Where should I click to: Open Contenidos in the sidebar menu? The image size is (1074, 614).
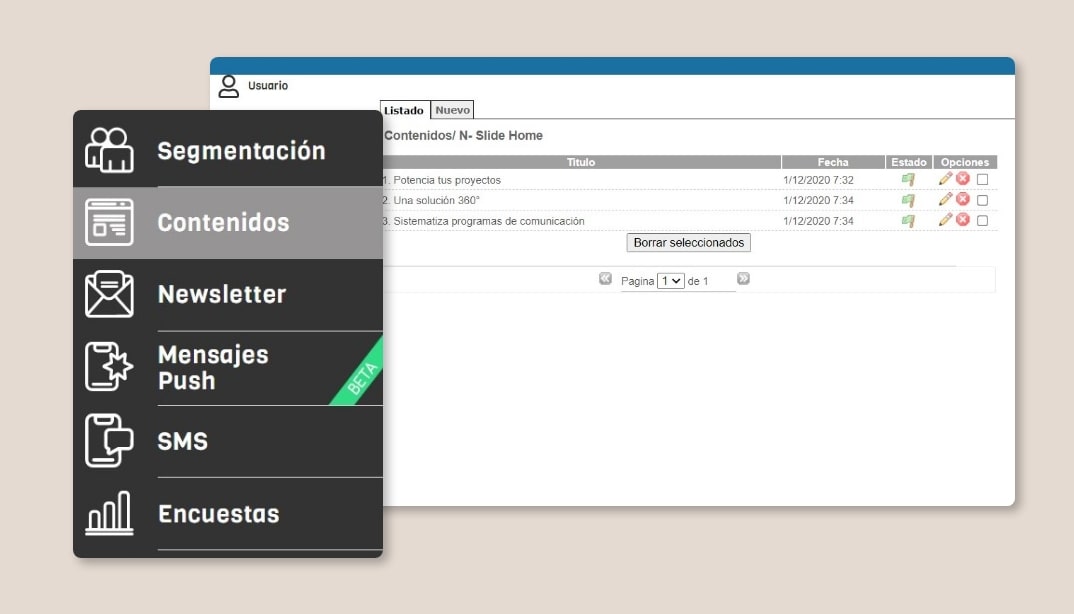[x=228, y=223]
